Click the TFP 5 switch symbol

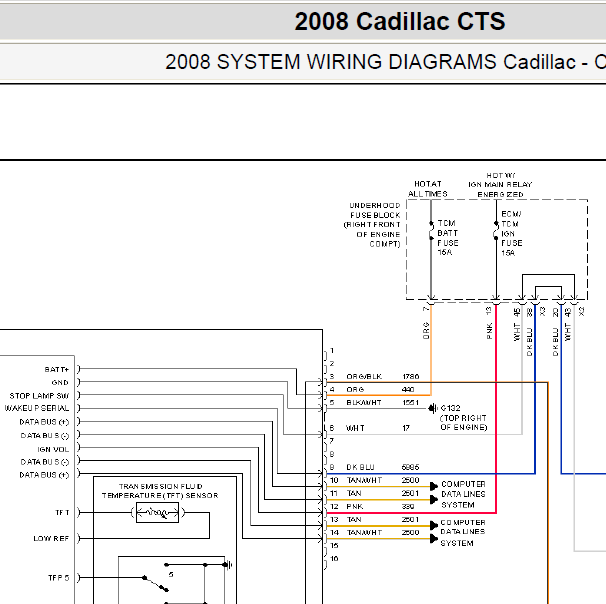(156, 584)
